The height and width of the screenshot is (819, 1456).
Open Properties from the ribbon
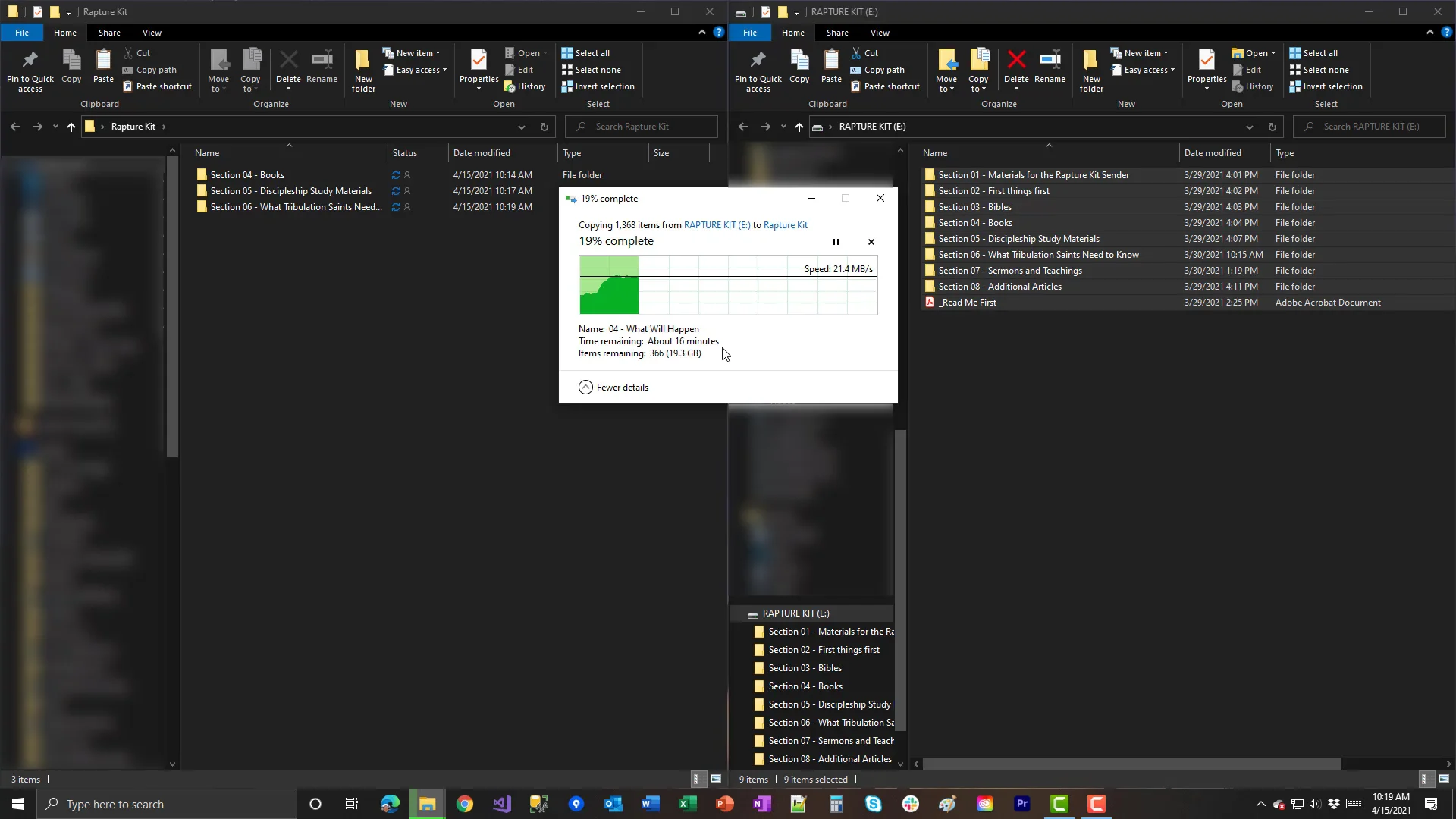(x=479, y=68)
